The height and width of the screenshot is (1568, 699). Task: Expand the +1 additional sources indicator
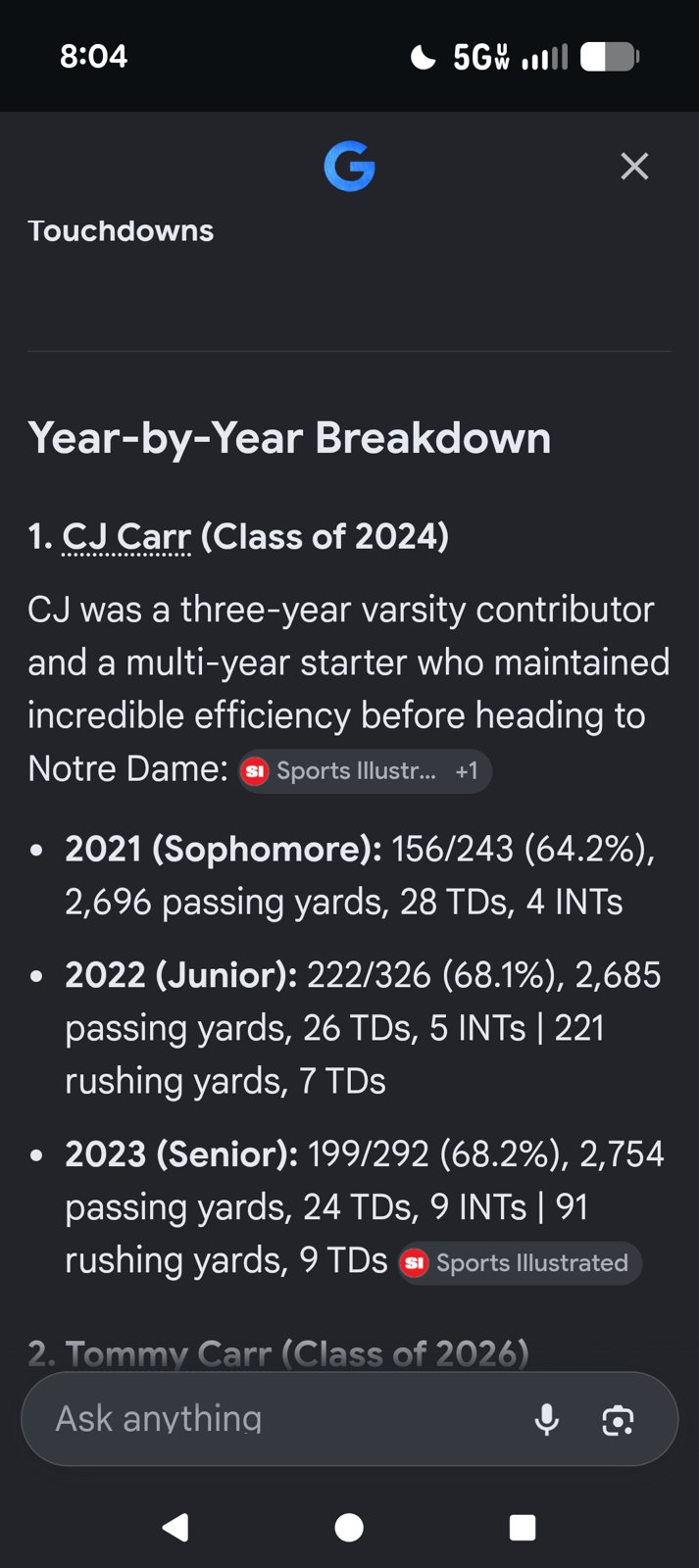(467, 771)
